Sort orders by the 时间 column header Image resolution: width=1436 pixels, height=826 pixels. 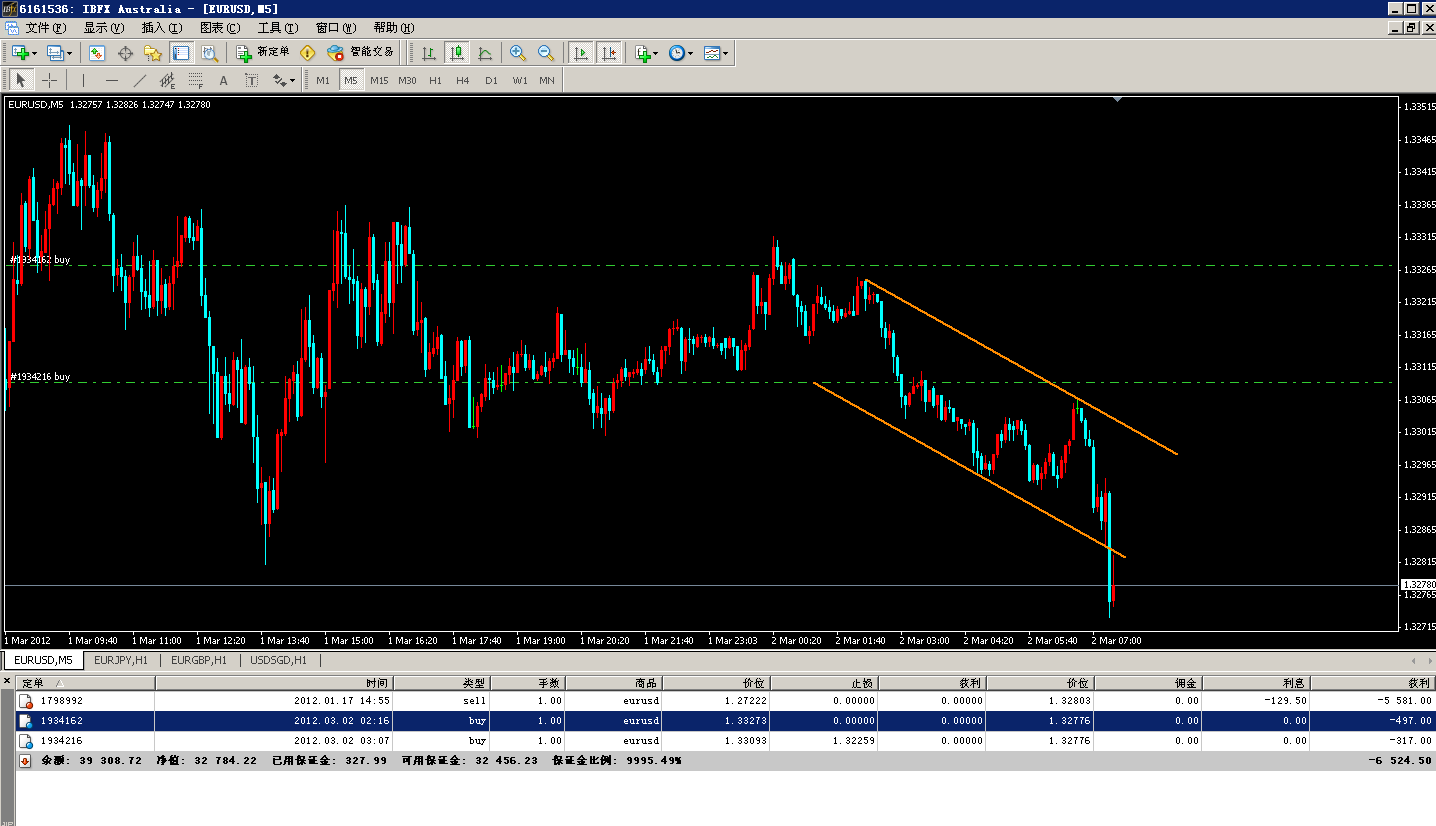[274, 683]
